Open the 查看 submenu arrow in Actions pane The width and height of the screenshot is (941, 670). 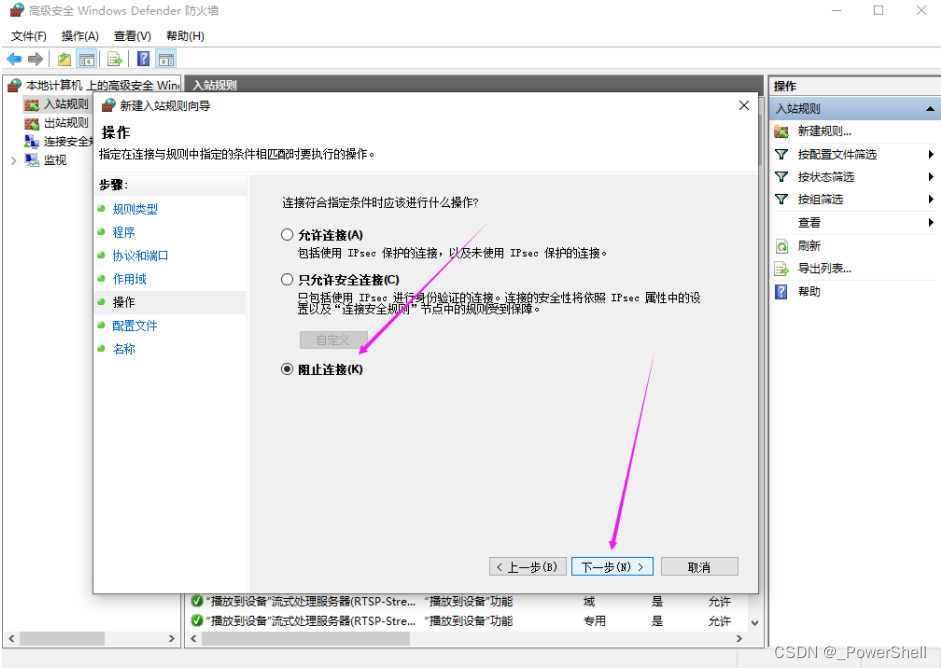coord(931,222)
